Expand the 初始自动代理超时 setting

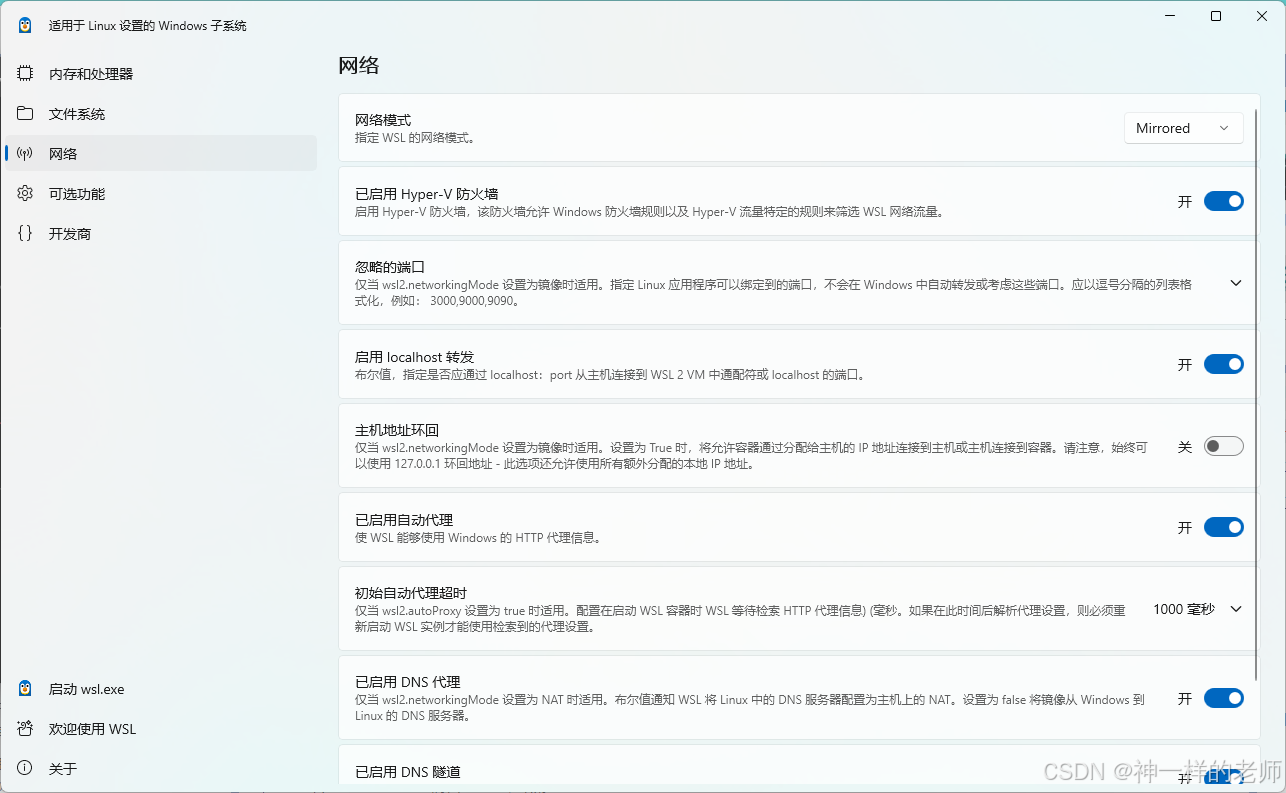click(1236, 609)
